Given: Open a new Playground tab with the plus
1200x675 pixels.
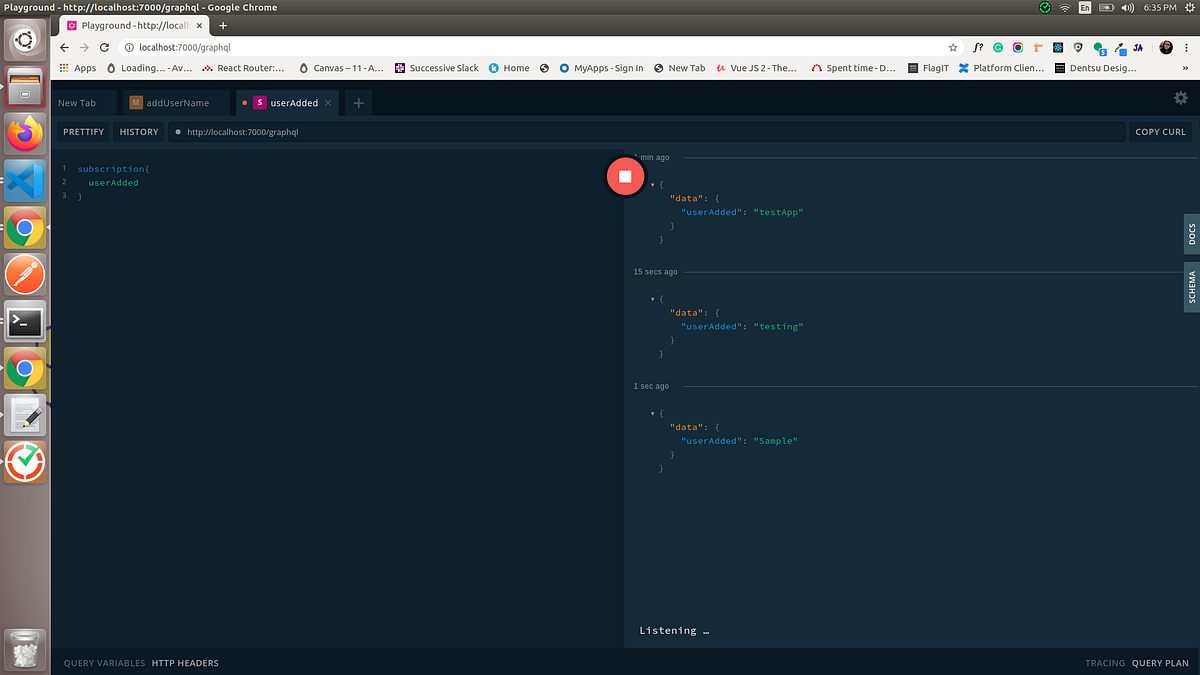Looking at the screenshot, I should [358, 102].
